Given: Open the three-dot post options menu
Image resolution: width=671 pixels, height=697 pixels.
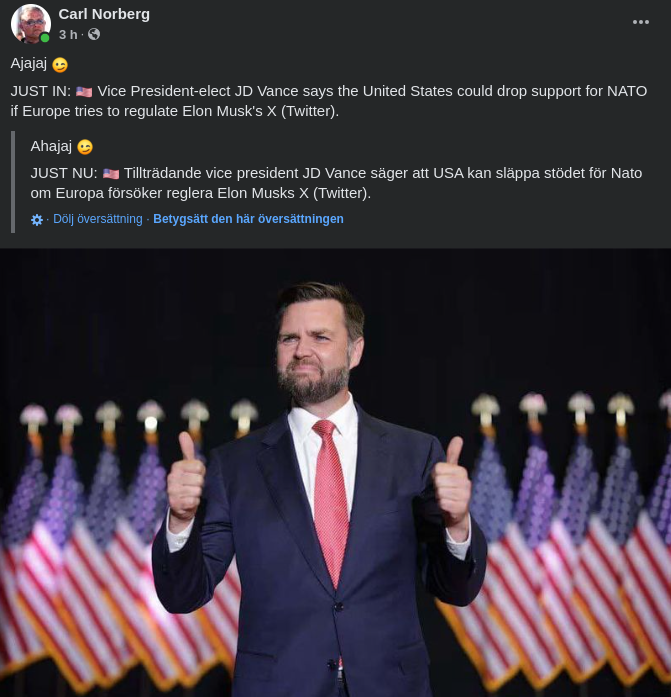Looking at the screenshot, I should click(x=641, y=22).
